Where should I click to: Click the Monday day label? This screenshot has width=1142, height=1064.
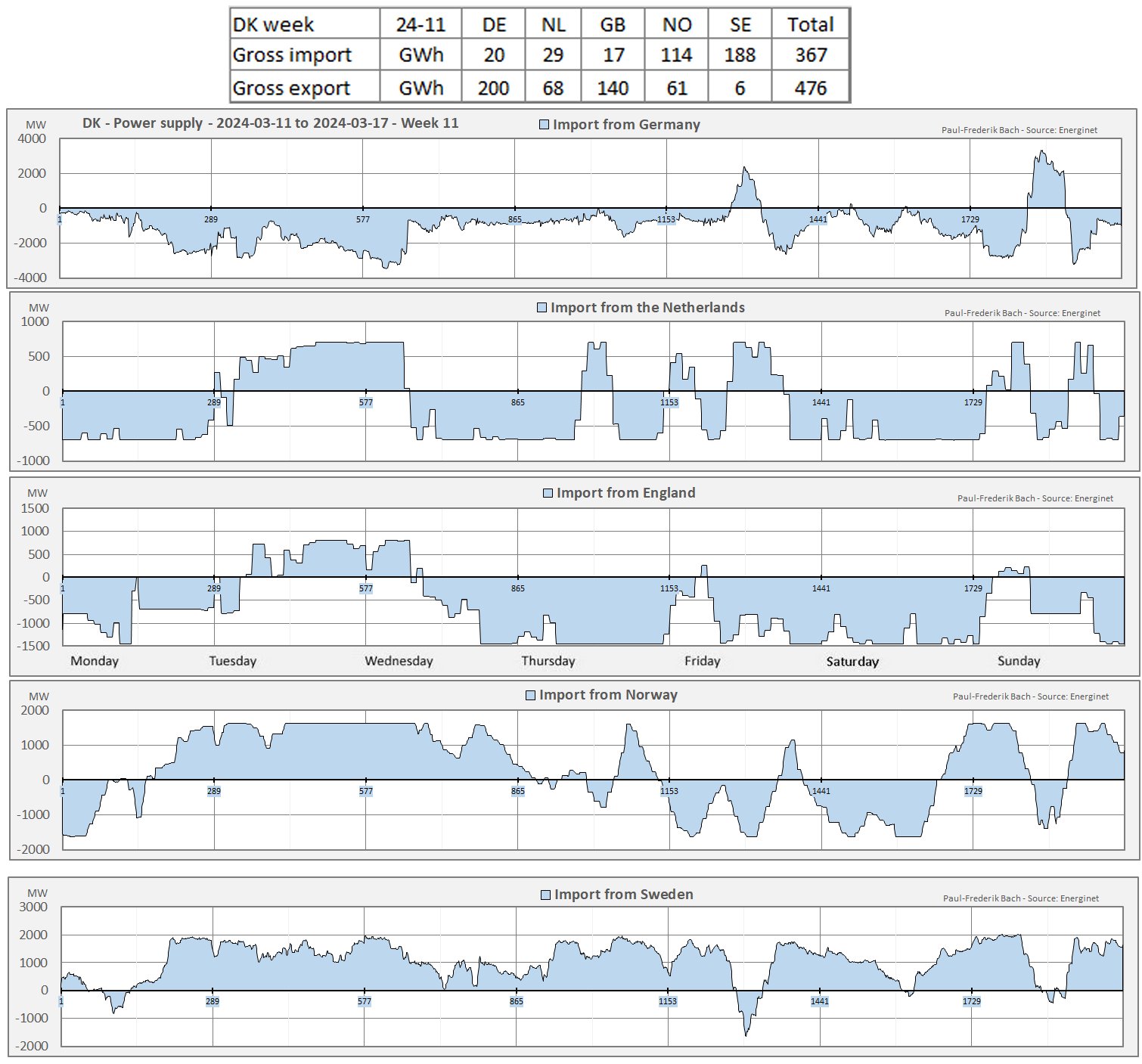95,661
